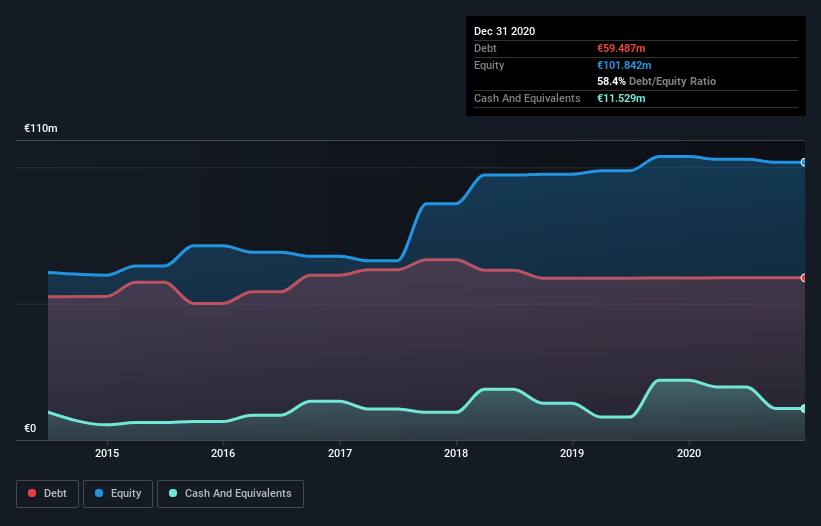The height and width of the screenshot is (526, 821).
Task: Click the €101.842m equity value
Action: click(624, 65)
